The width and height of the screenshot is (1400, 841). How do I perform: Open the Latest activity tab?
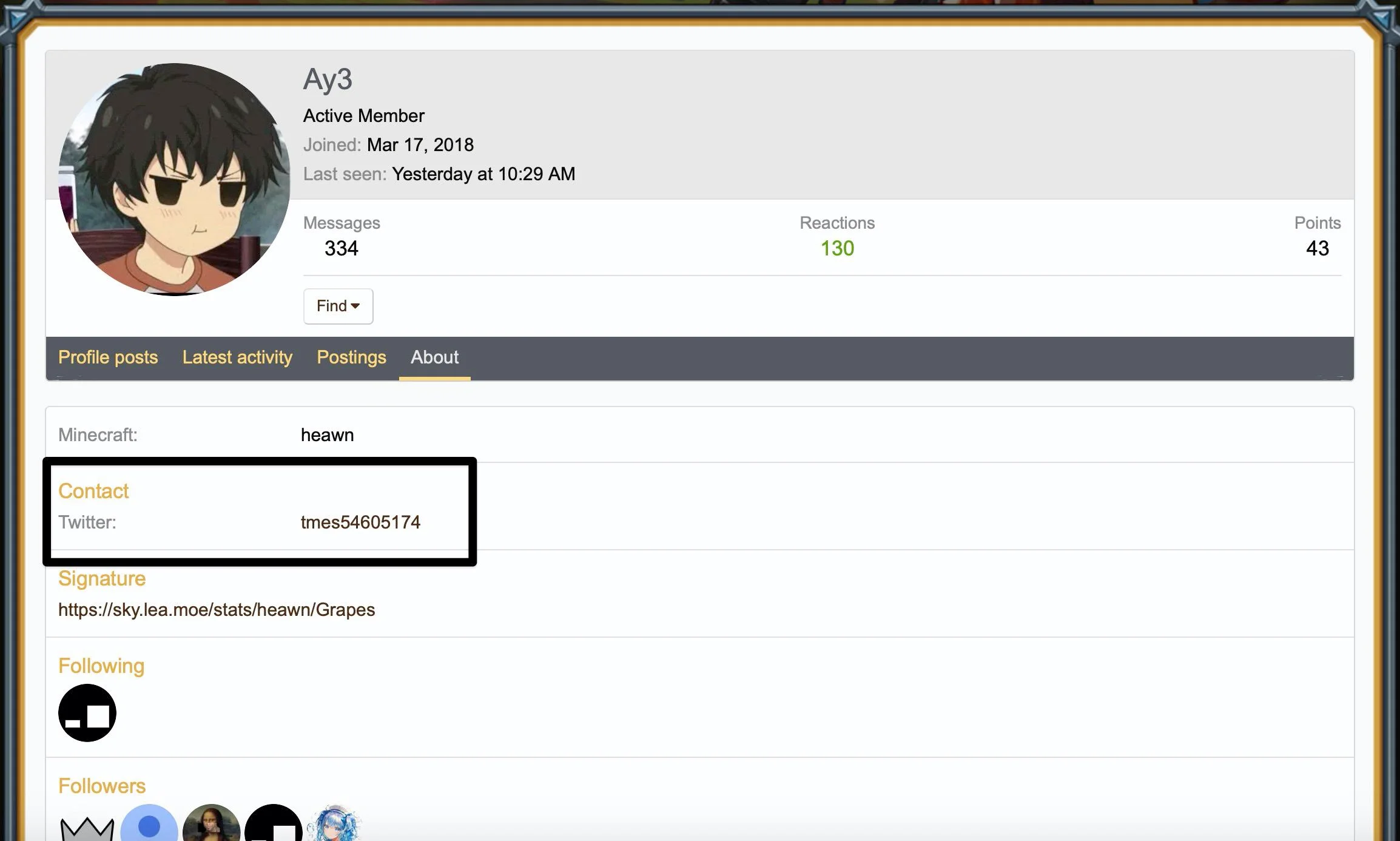(x=237, y=357)
